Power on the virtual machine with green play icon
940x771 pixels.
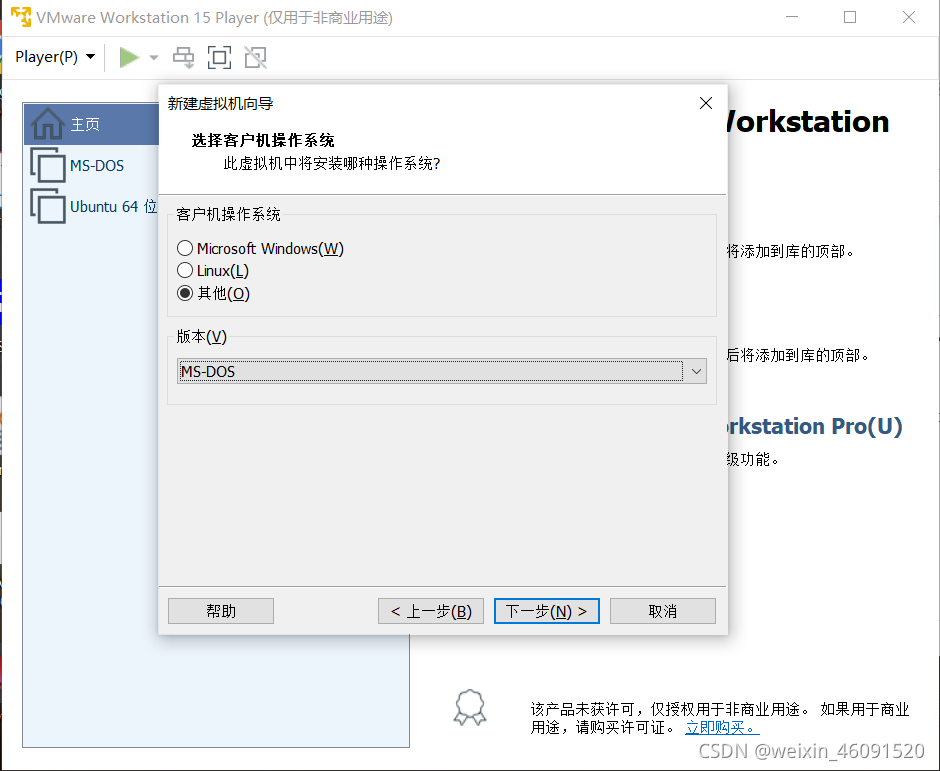[x=131, y=57]
